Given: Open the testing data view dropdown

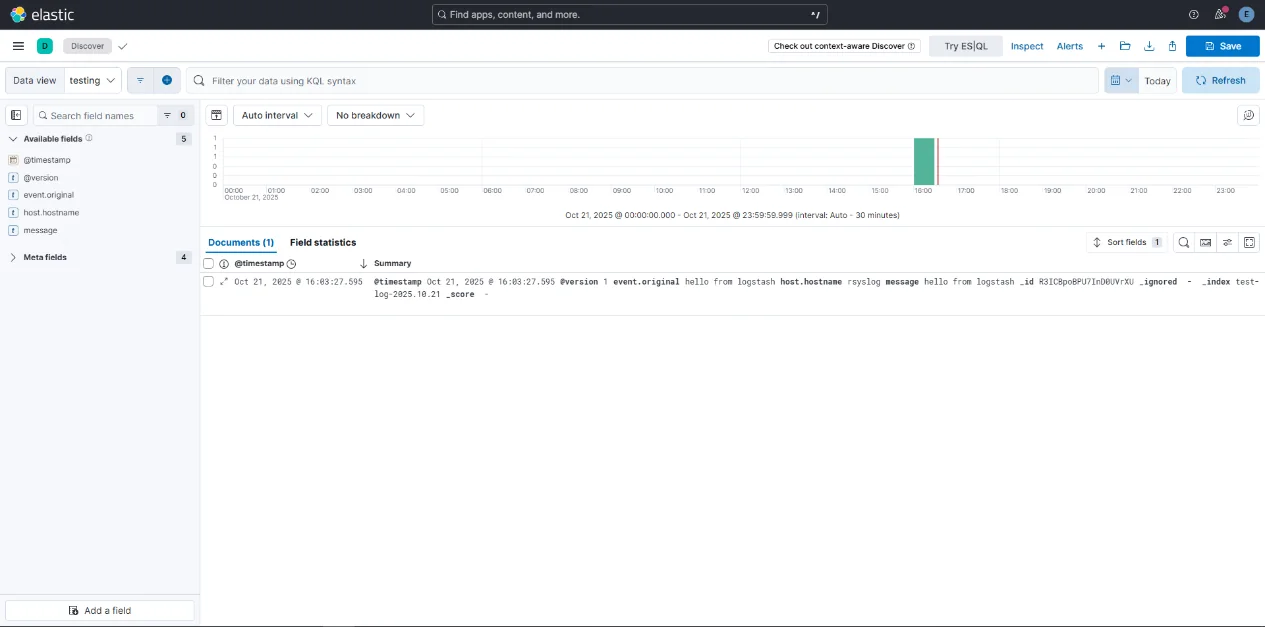Looking at the screenshot, I should 93,80.
